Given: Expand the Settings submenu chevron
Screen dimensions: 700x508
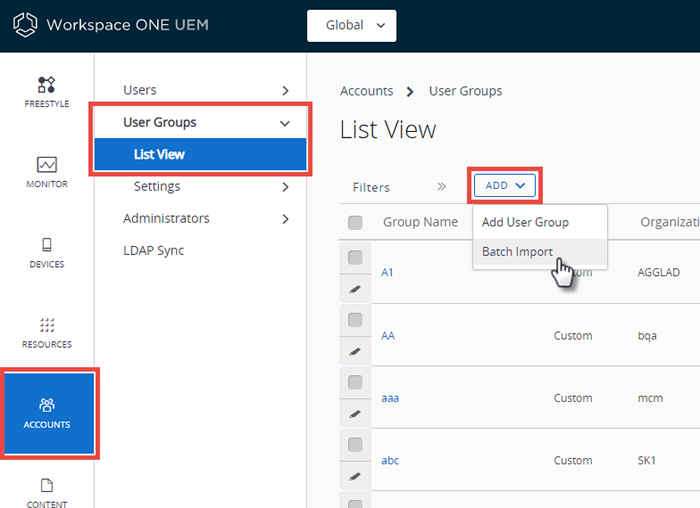Looking at the screenshot, I should coord(286,187).
